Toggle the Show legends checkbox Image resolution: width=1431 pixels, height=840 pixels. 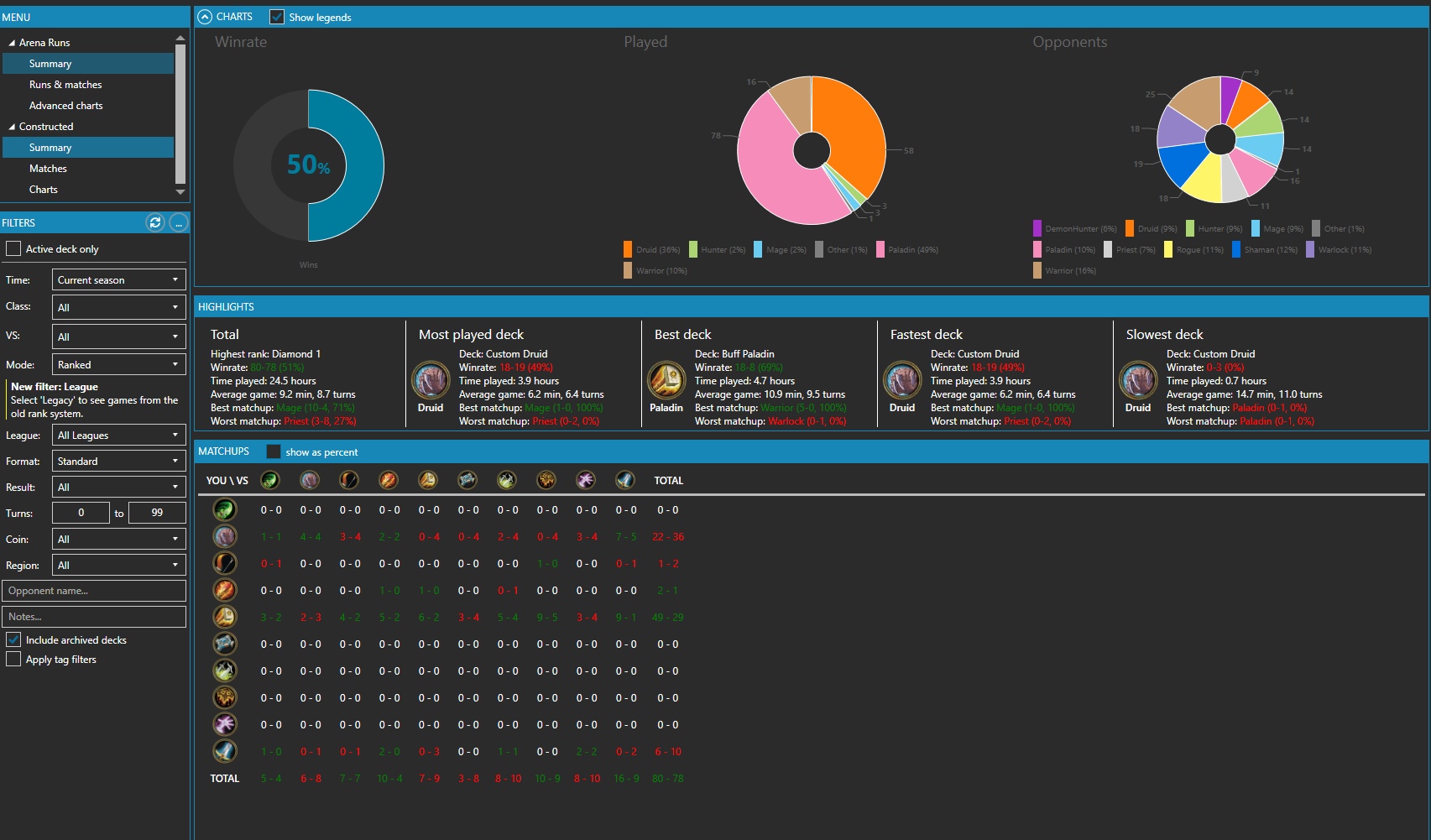276,17
